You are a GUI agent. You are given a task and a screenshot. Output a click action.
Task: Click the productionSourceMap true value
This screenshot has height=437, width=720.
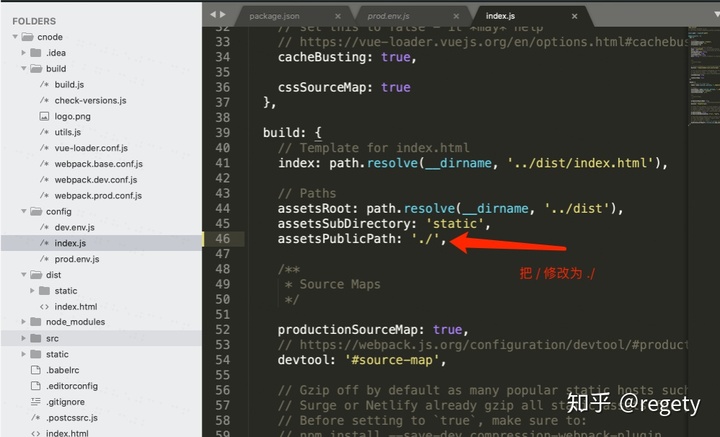pyautogui.click(x=448, y=330)
